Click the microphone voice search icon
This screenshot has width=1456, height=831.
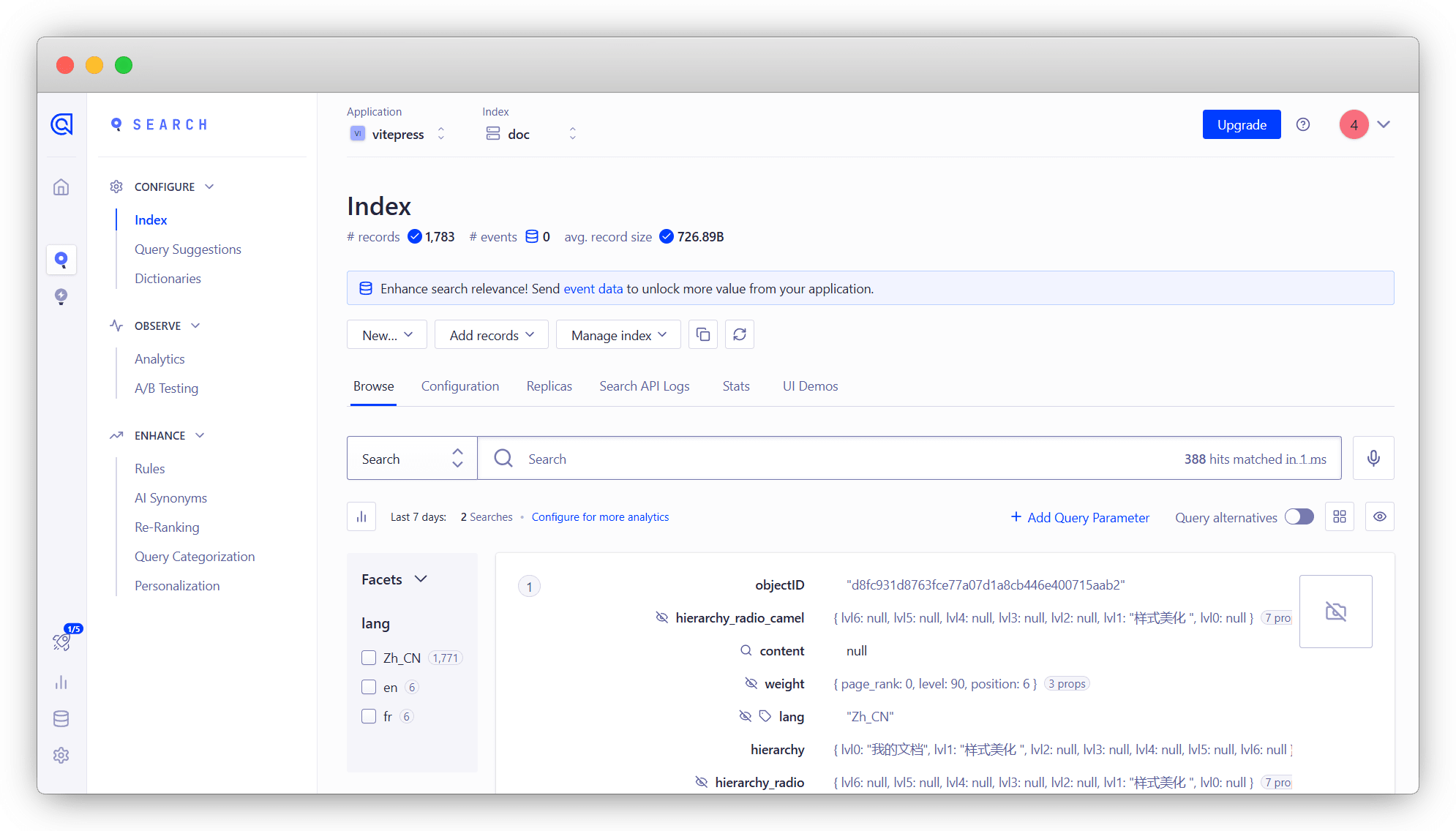click(1373, 458)
